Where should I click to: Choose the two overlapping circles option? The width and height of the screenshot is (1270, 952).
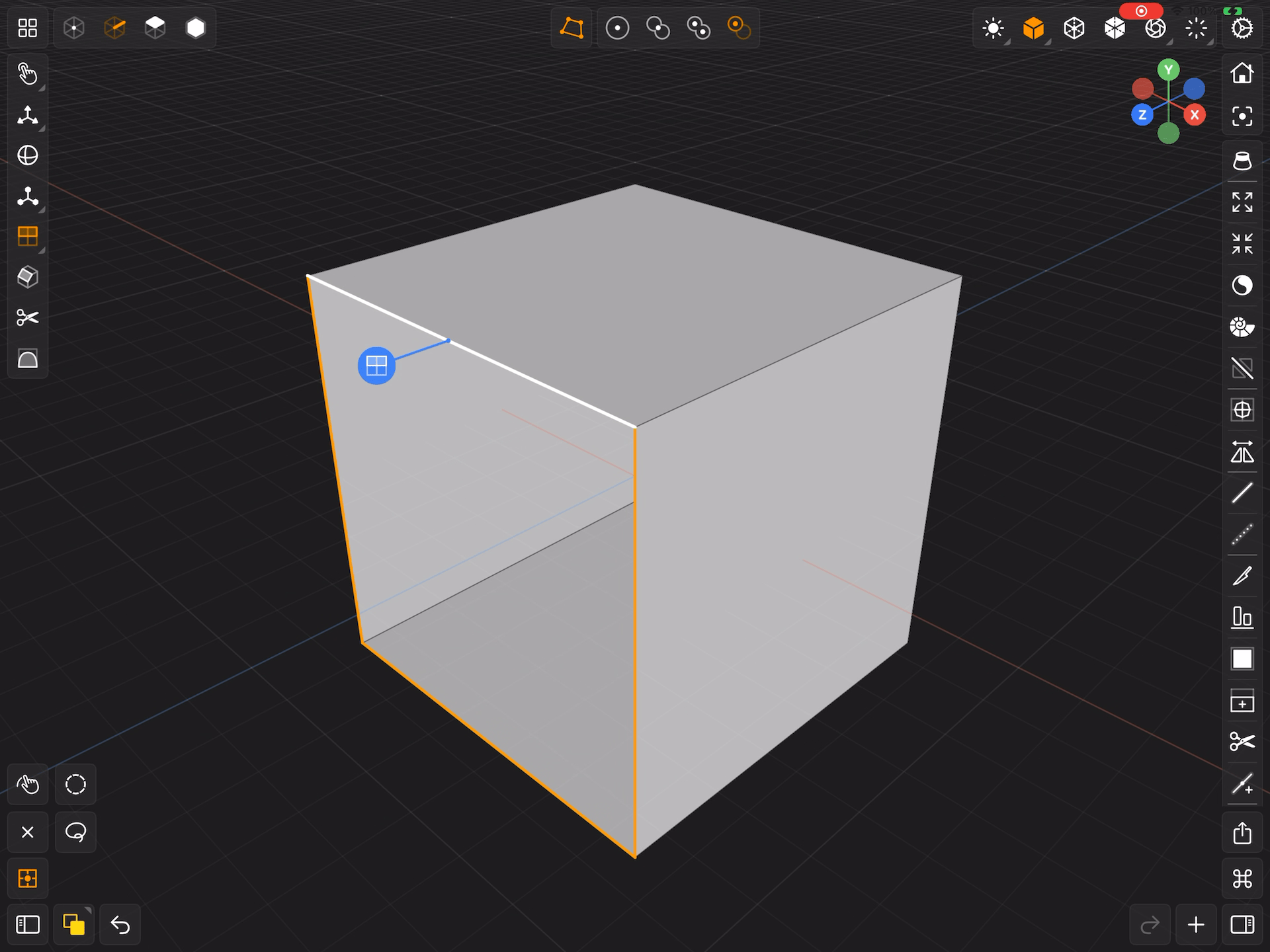coord(657,28)
